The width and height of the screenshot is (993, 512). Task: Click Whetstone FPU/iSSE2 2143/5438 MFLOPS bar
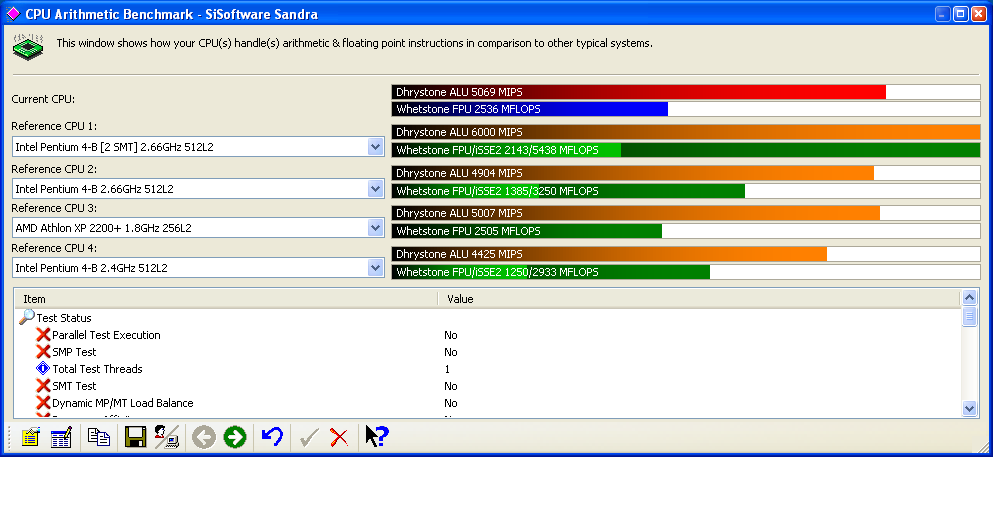point(686,150)
